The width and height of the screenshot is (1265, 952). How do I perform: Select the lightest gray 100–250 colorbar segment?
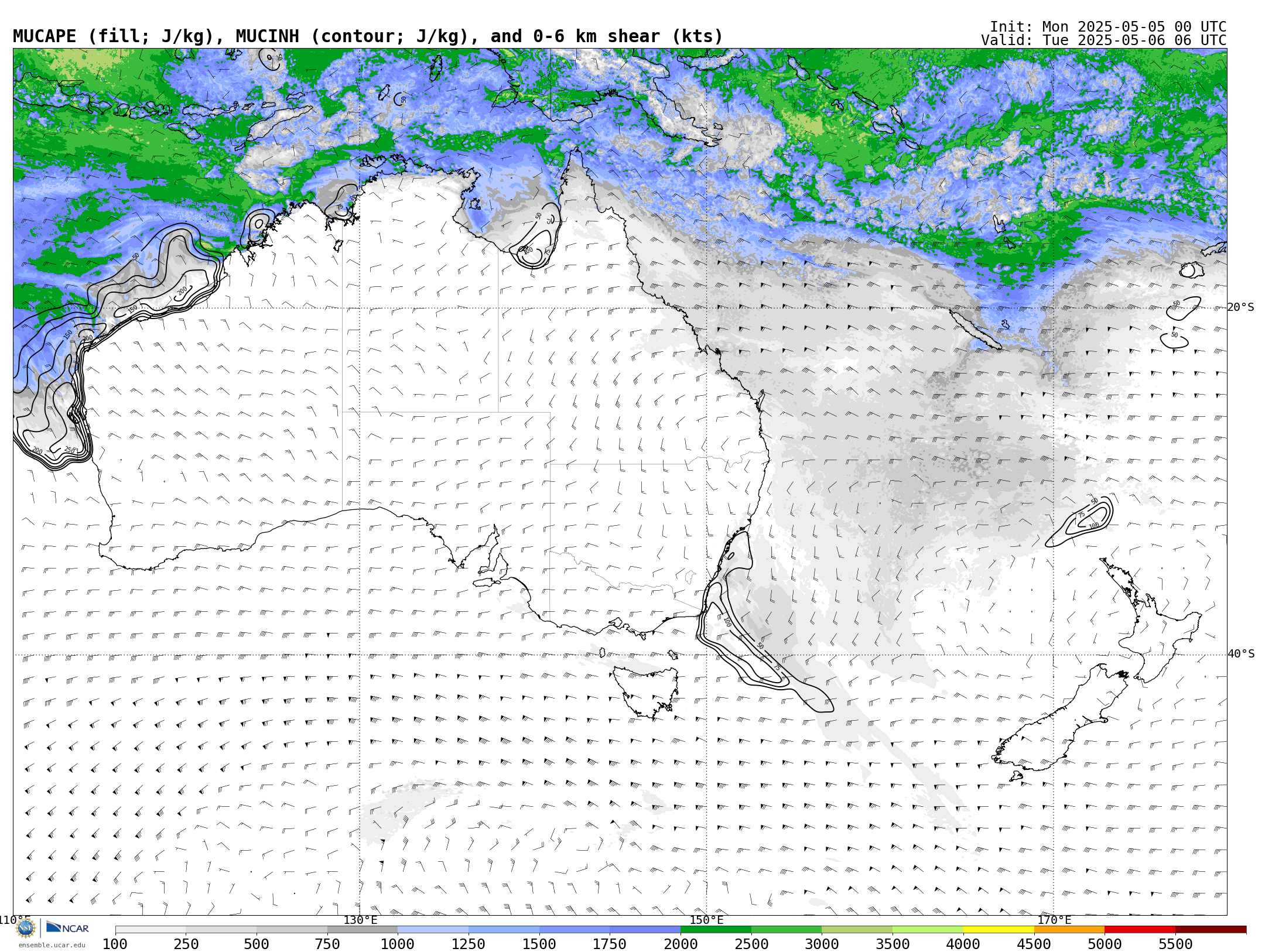tap(151, 930)
